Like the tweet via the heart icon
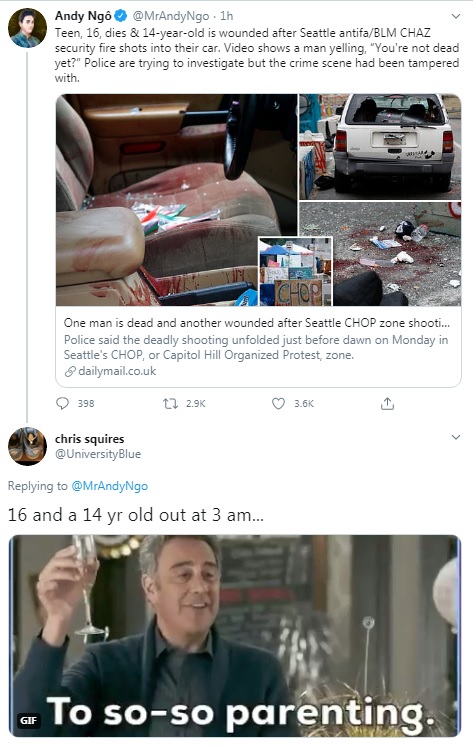The image size is (473, 747). (x=278, y=404)
